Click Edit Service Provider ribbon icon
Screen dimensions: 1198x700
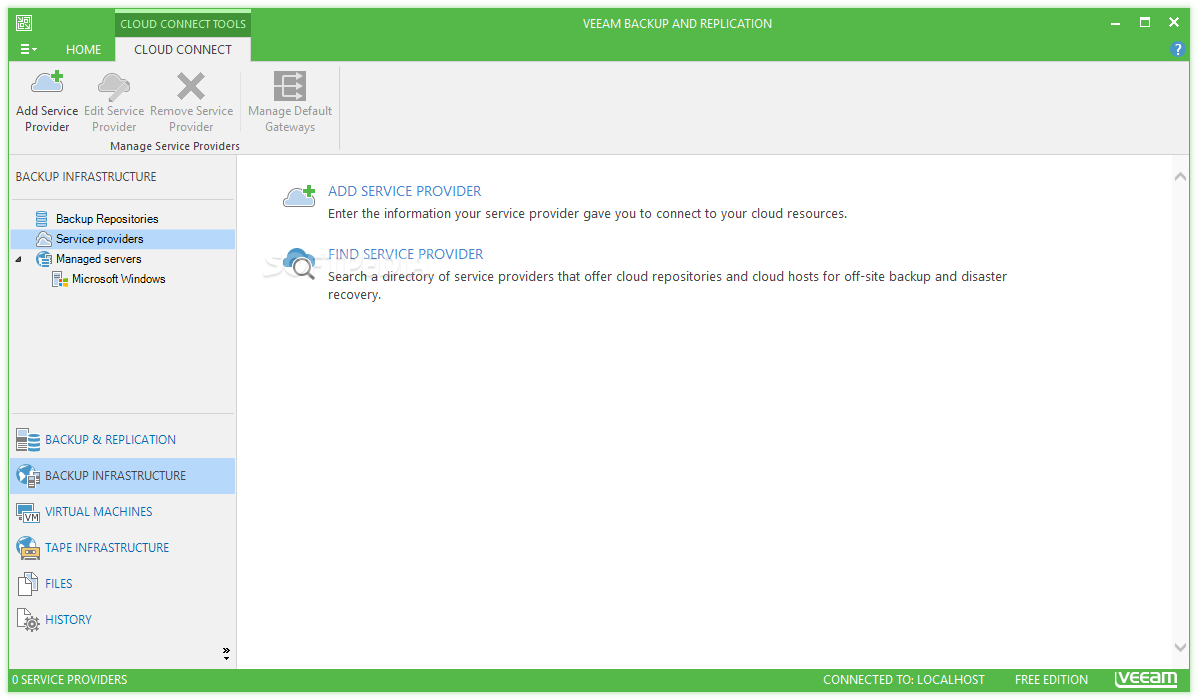coord(114,86)
